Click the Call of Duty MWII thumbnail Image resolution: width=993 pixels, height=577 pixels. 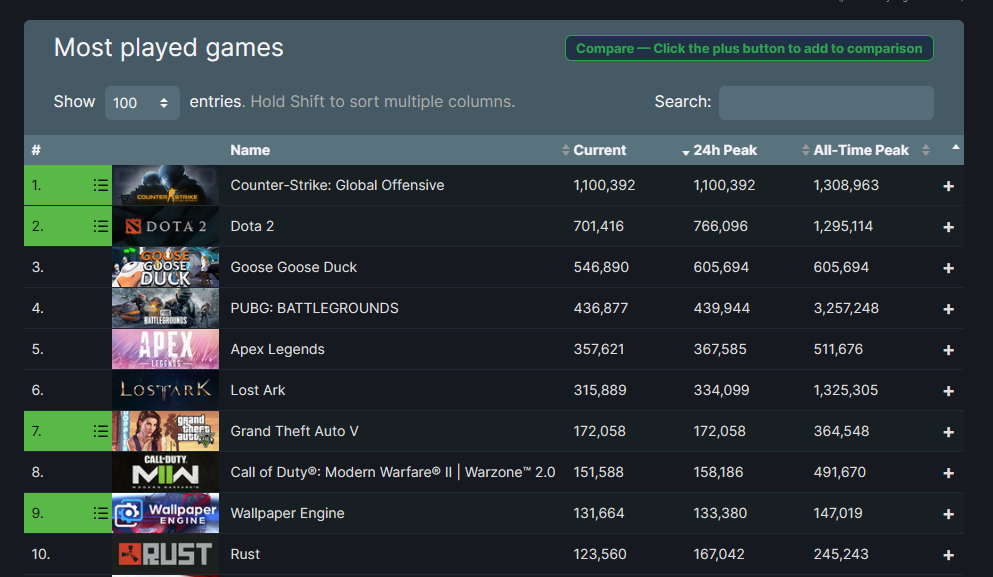[x=165, y=472]
